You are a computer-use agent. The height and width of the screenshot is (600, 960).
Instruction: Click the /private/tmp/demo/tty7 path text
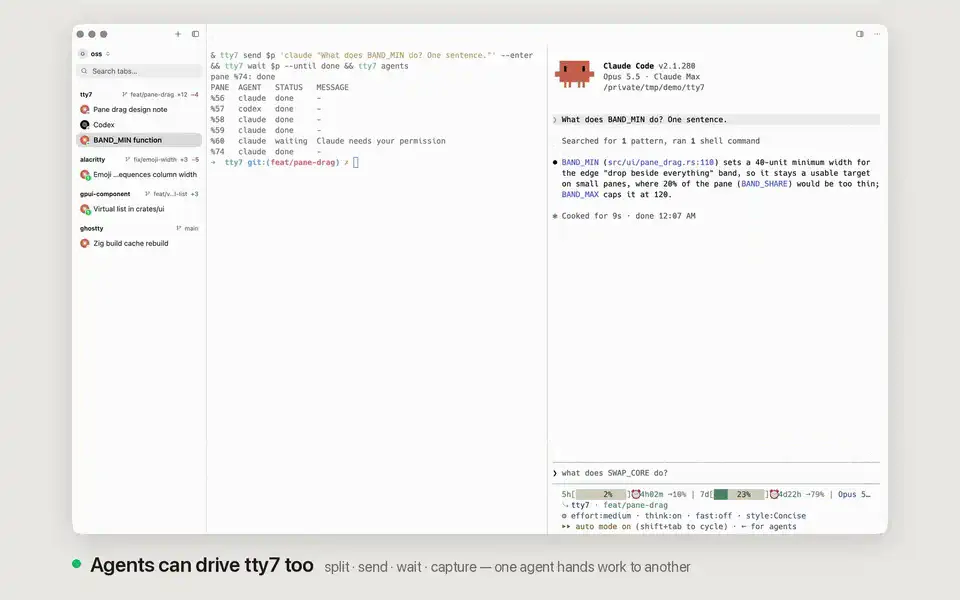coord(654,88)
